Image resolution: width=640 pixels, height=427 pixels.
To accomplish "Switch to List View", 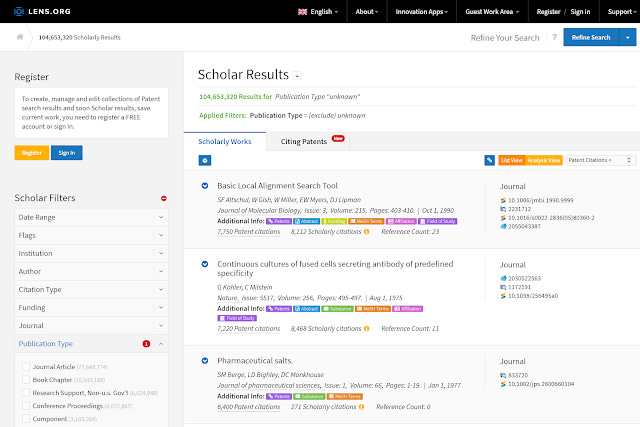I will click(511, 160).
